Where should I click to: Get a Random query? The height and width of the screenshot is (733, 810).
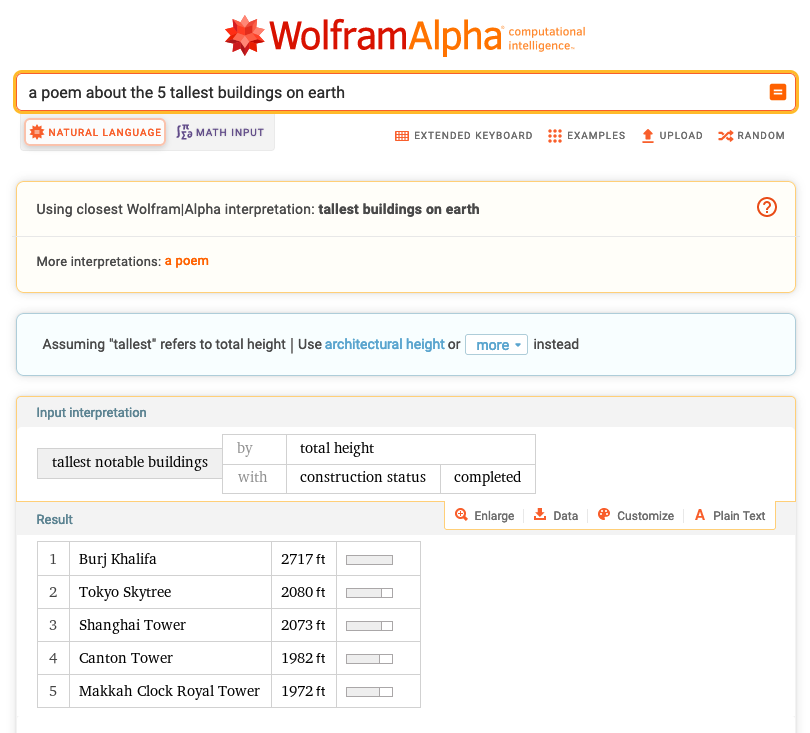[751, 135]
